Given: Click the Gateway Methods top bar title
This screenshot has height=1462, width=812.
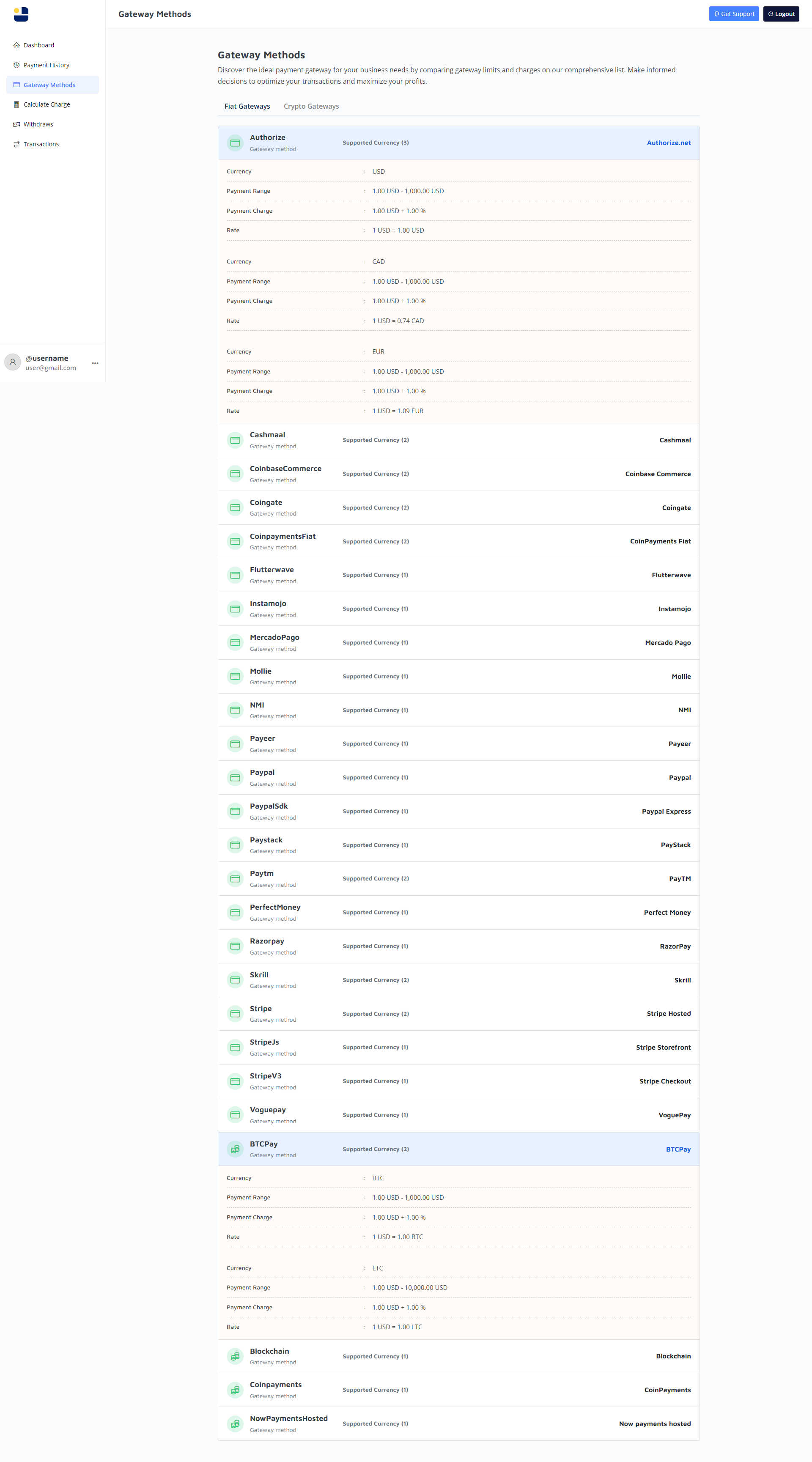Looking at the screenshot, I should click(x=154, y=14).
